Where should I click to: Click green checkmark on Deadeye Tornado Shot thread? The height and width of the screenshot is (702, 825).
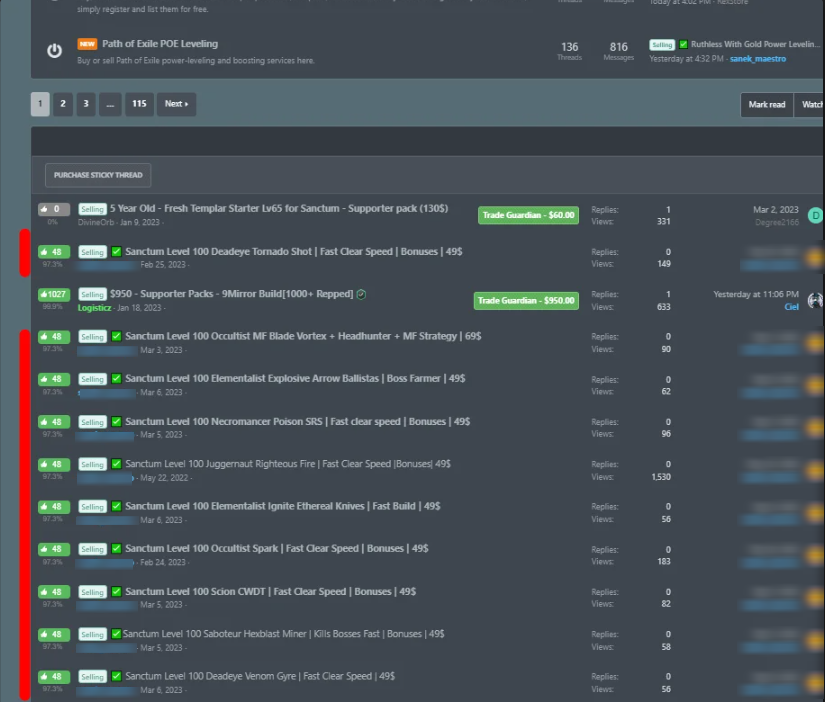click(x=117, y=252)
